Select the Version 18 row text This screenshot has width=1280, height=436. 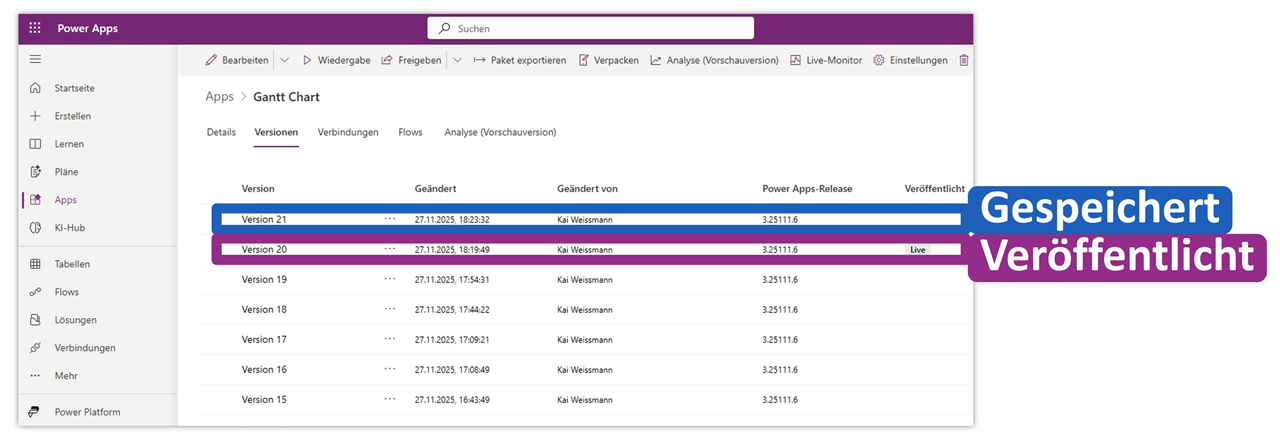click(264, 309)
